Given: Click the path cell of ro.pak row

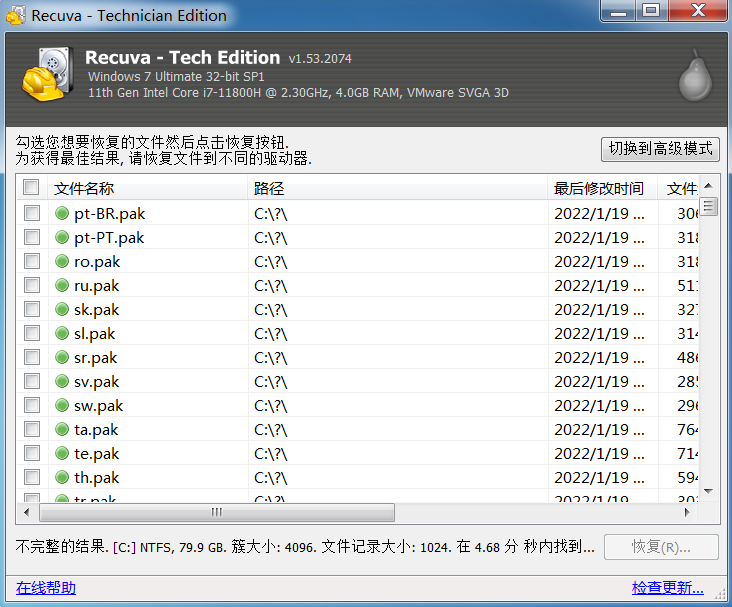Looking at the screenshot, I should coord(397,261).
